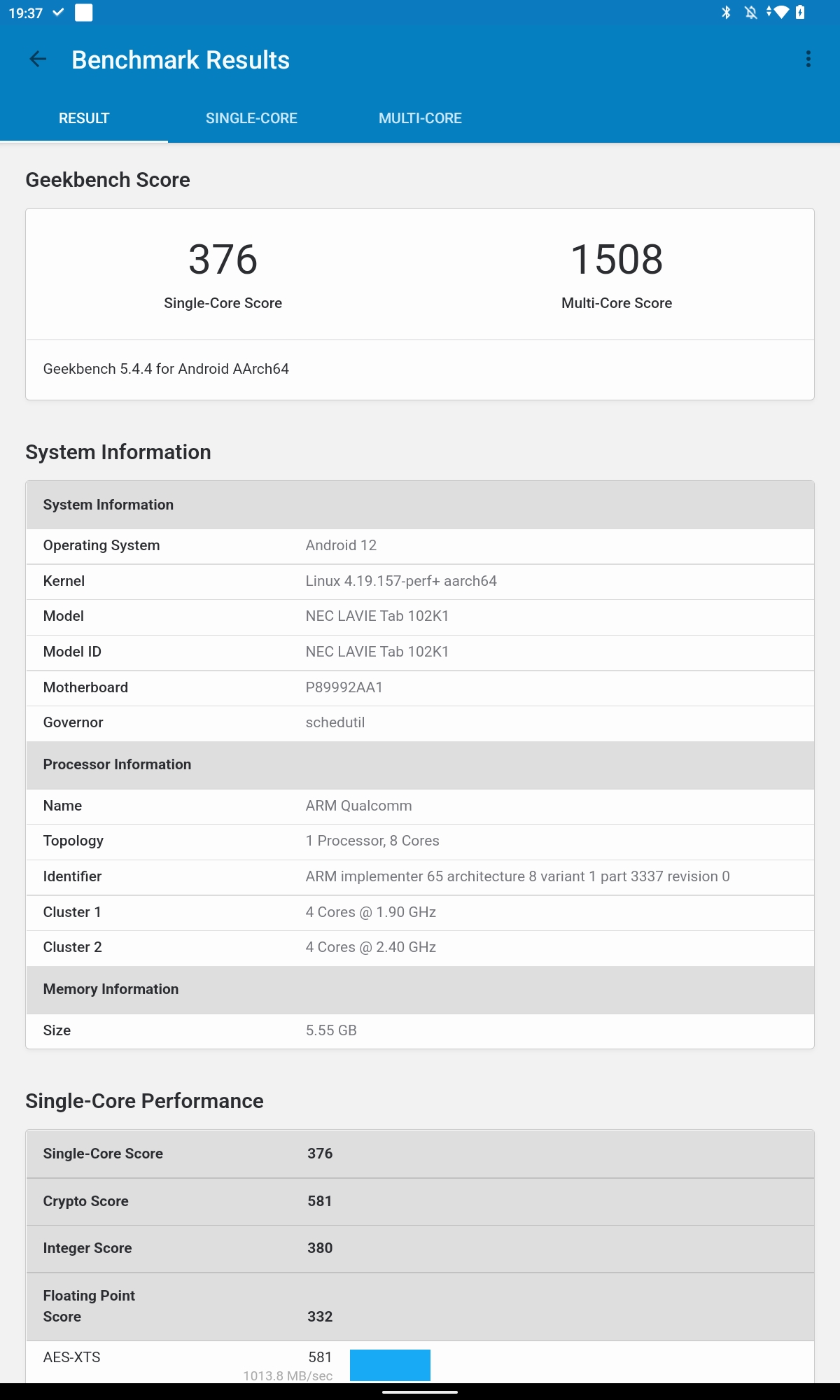Switch to the MULTI-CORE tab

point(420,118)
